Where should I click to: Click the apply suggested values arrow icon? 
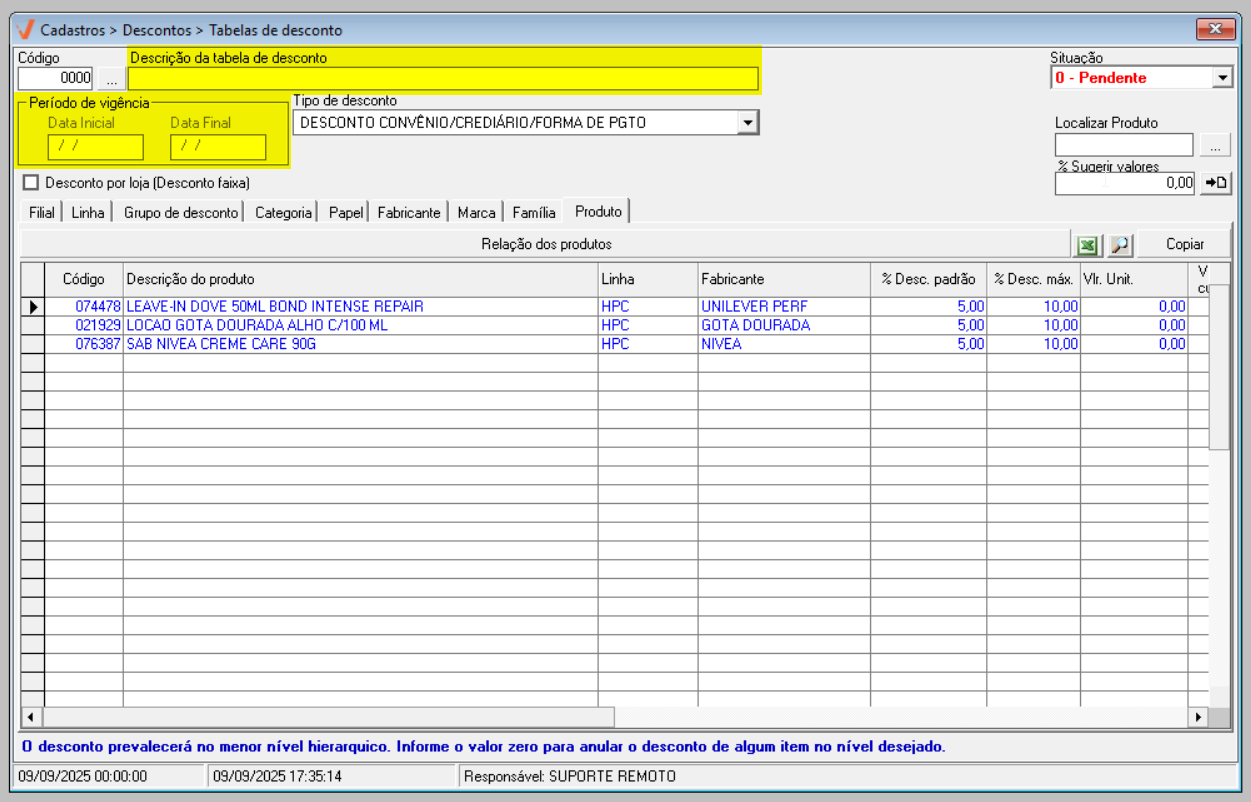pyautogui.click(x=1215, y=183)
